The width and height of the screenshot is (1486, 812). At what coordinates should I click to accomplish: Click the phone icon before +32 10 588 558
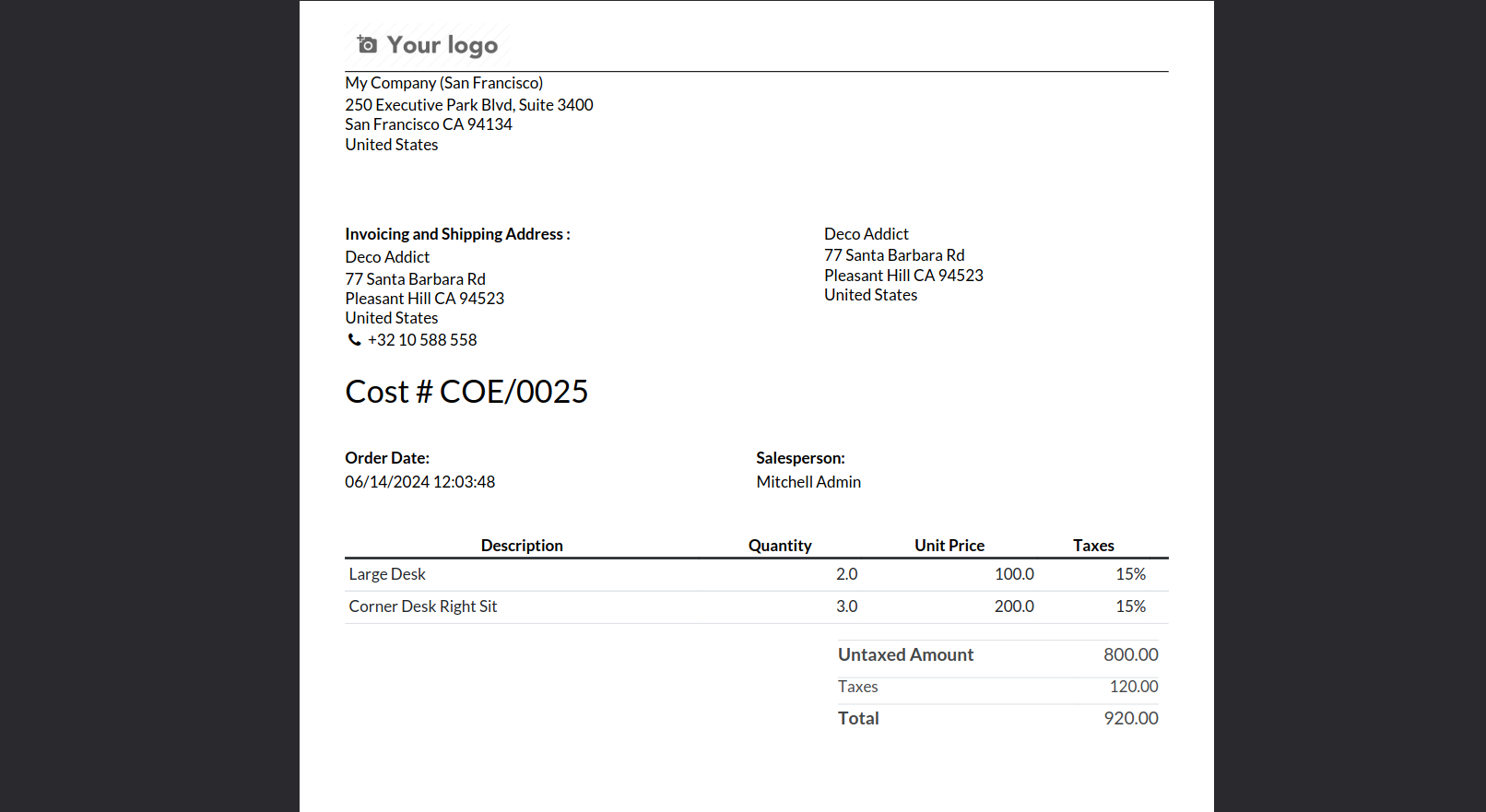[x=354, y=340]
